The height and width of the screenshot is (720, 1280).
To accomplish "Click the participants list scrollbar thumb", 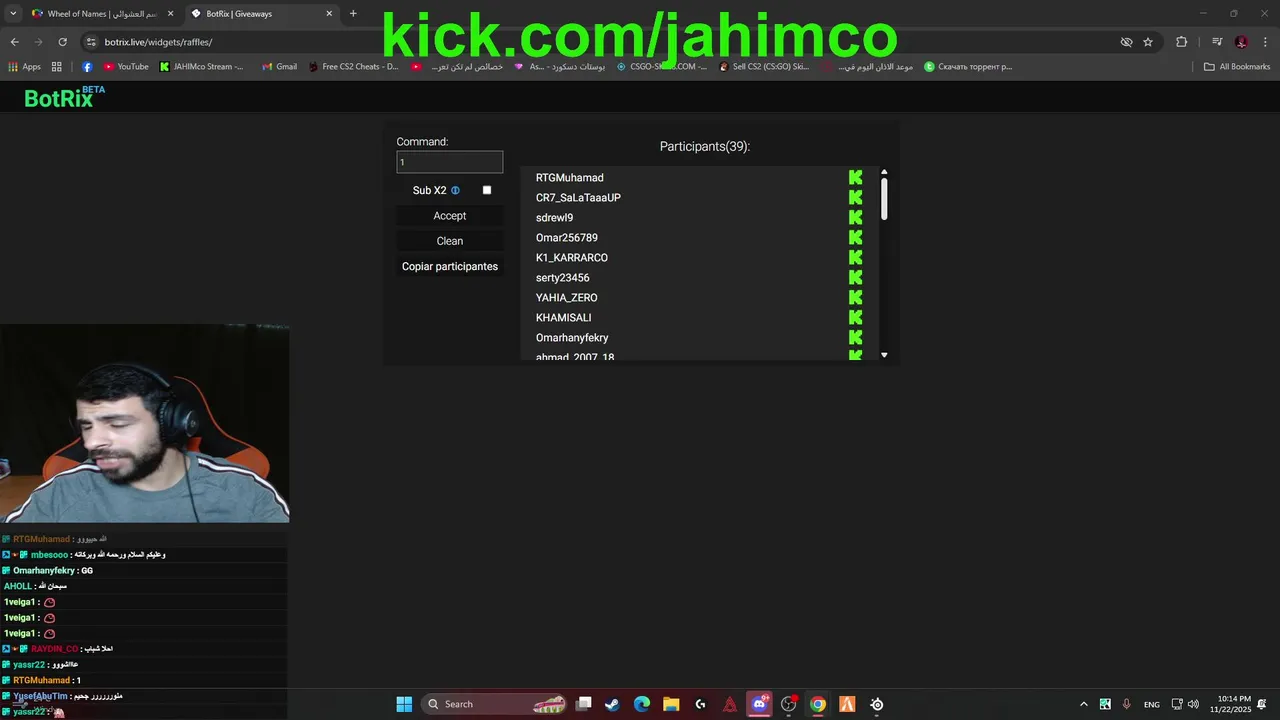I will click(x=884, y=198).
